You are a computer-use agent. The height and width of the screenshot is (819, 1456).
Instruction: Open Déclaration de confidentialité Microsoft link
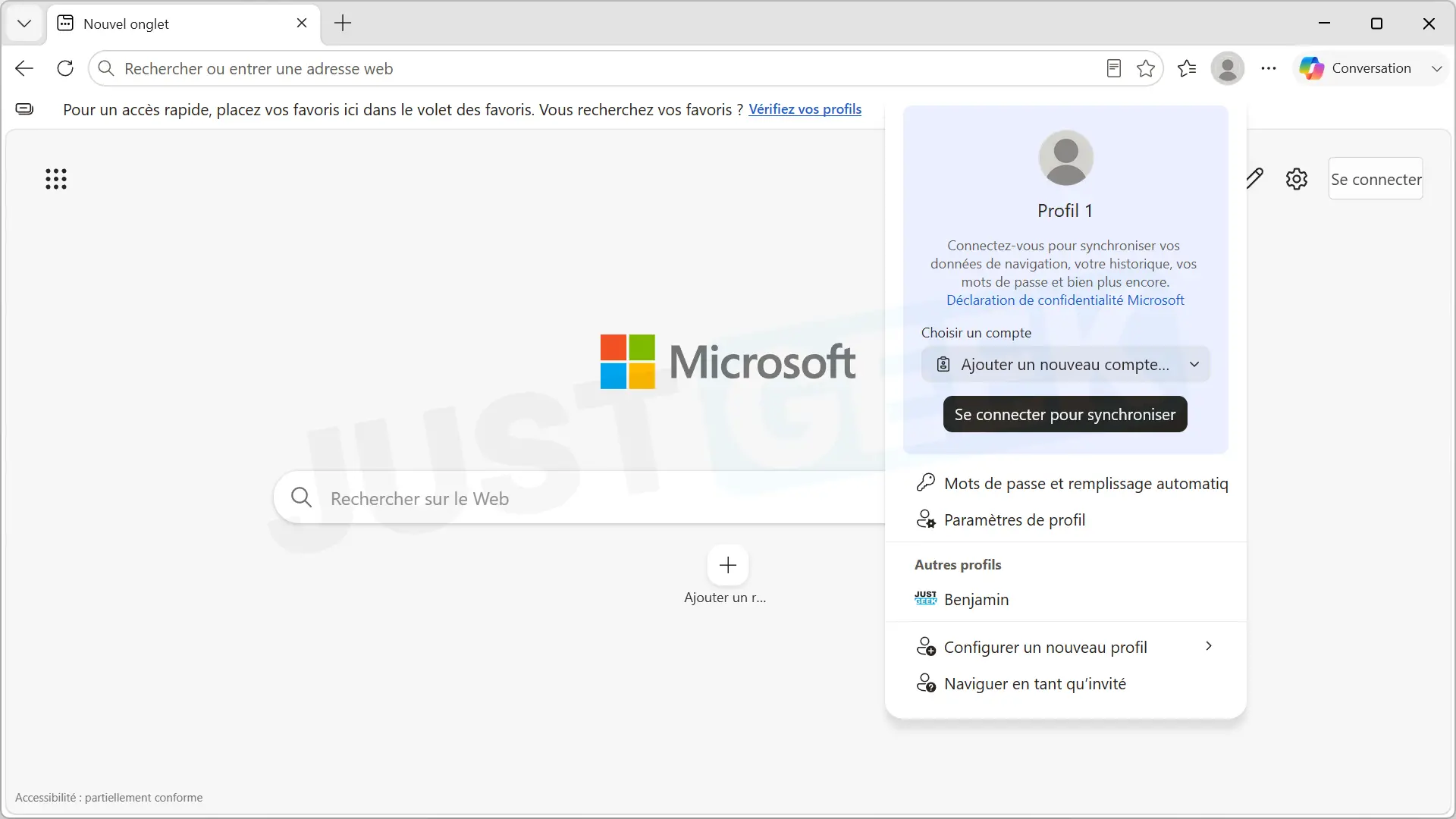pos(1065,300)
